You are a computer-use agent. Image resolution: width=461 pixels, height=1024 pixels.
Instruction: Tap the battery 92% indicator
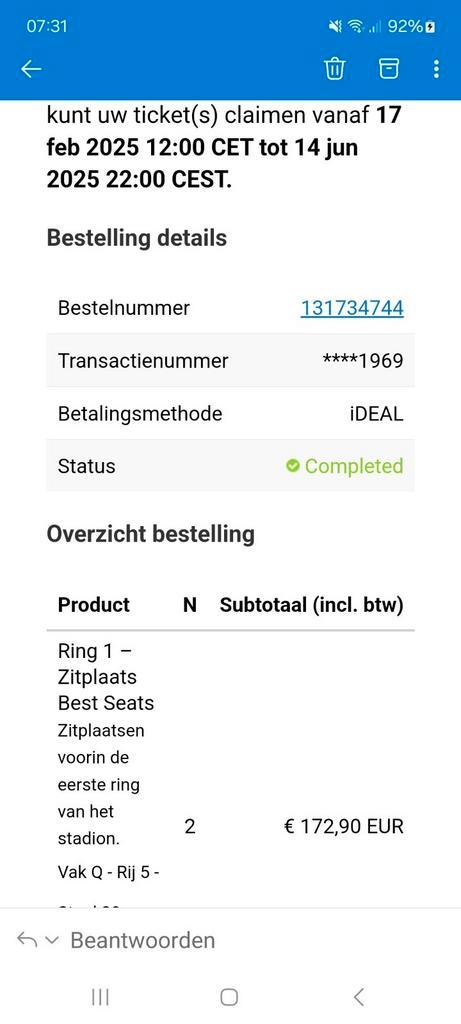click(412, 27)
